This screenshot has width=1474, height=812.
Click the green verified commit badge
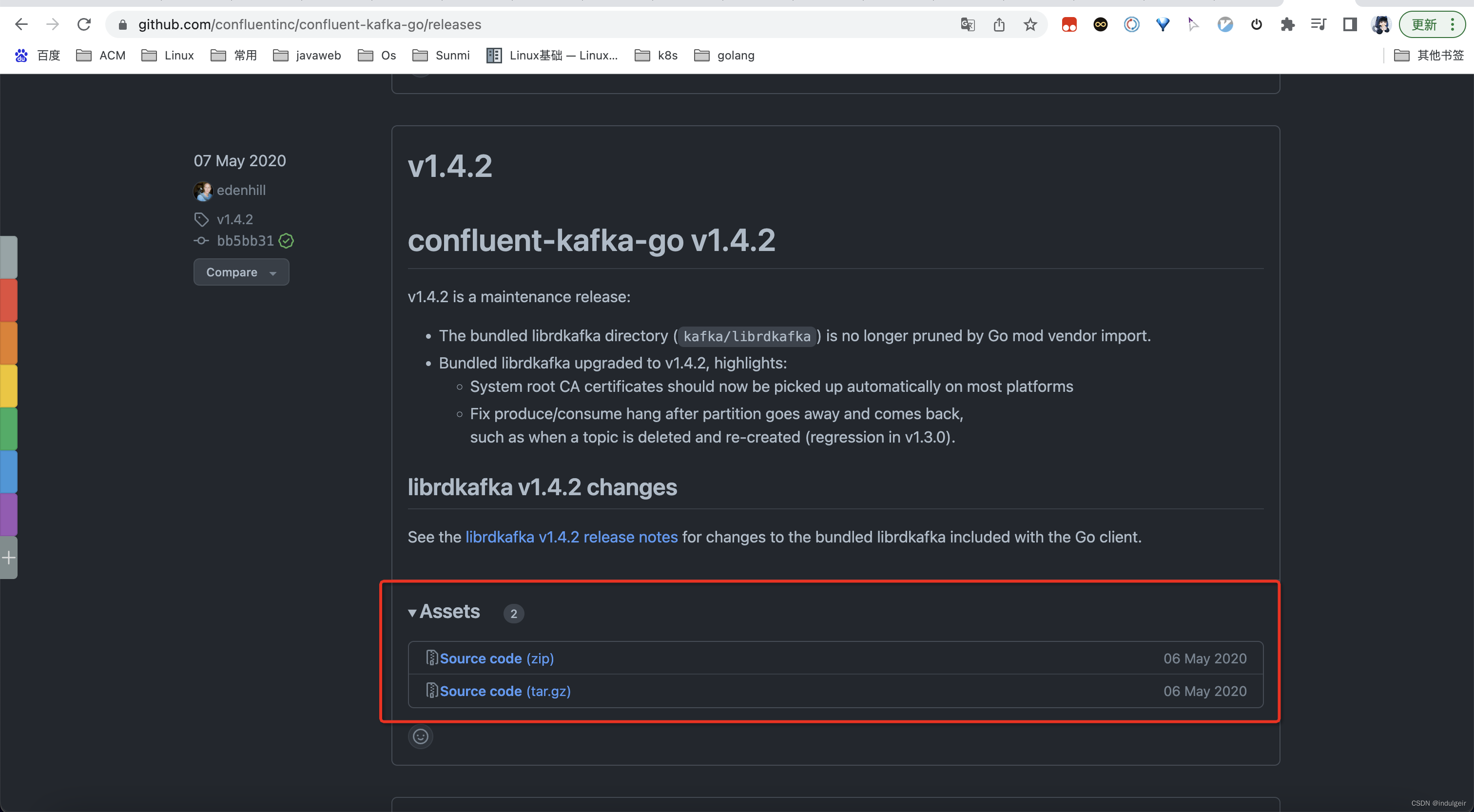click(x=286, y=241)
